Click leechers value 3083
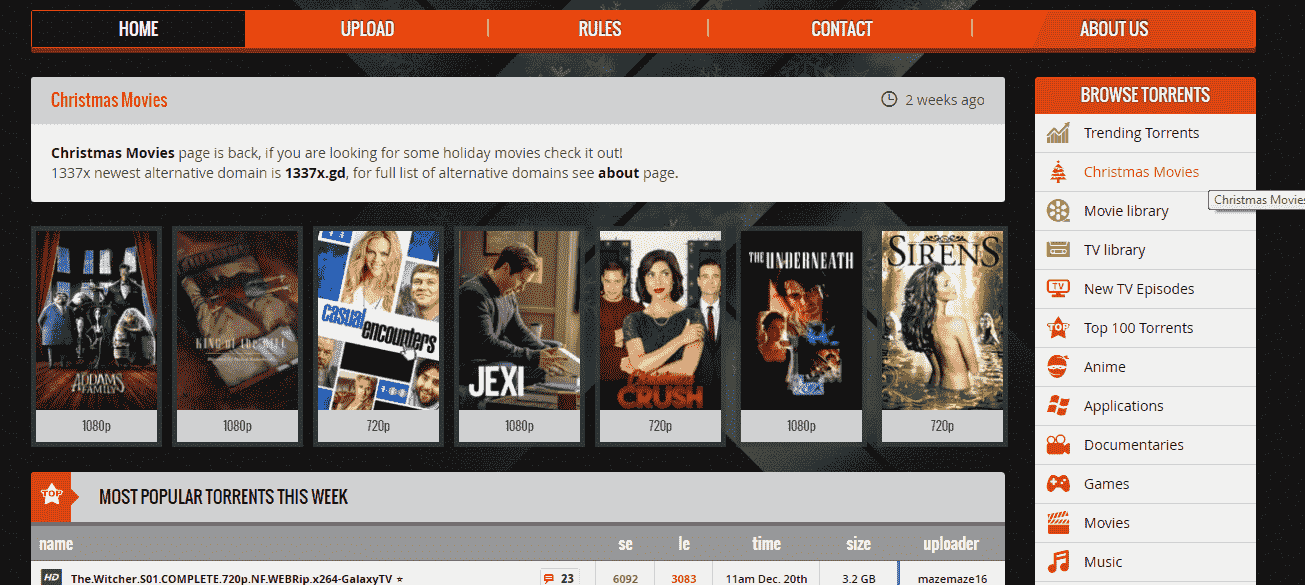The height and width of the screenshot is (585, 1305). (x=684, y=579)
